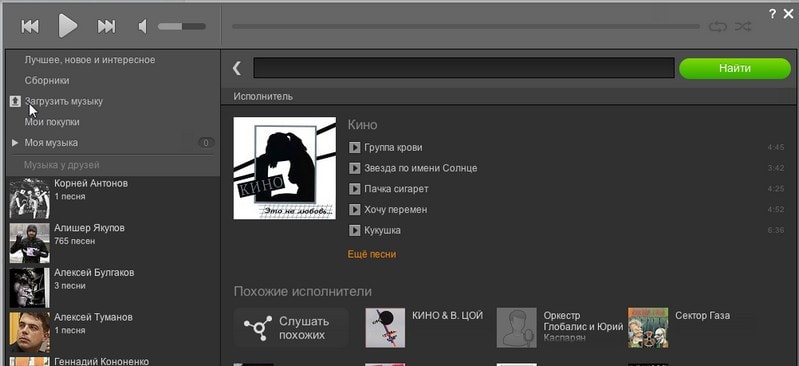799x366 pixels.
Task: Select the Хочу перемен song title
Action: click(x=395, y=210)
